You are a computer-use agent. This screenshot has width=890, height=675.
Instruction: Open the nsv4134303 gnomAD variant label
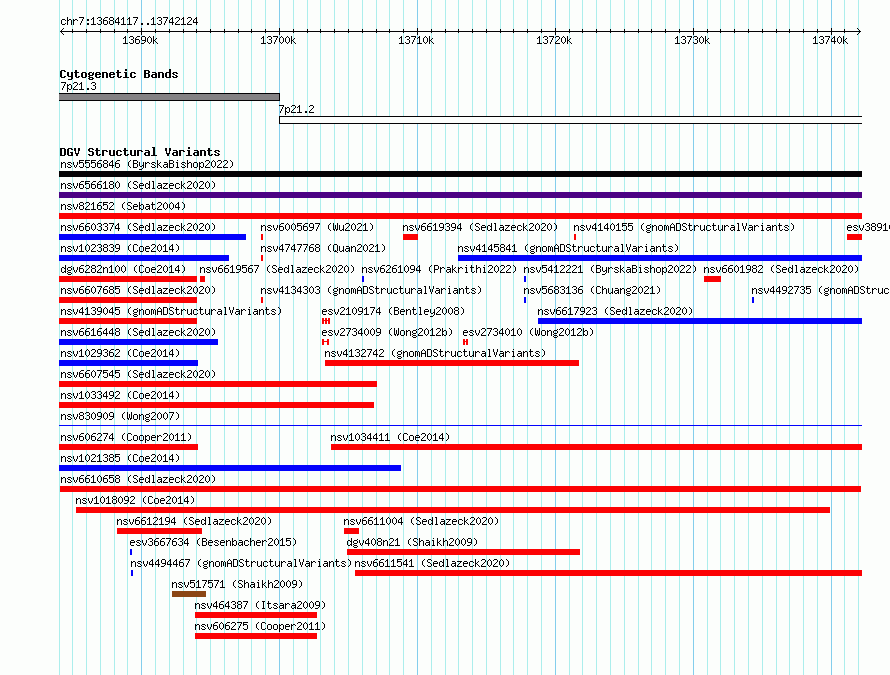[x=371, y=291]
